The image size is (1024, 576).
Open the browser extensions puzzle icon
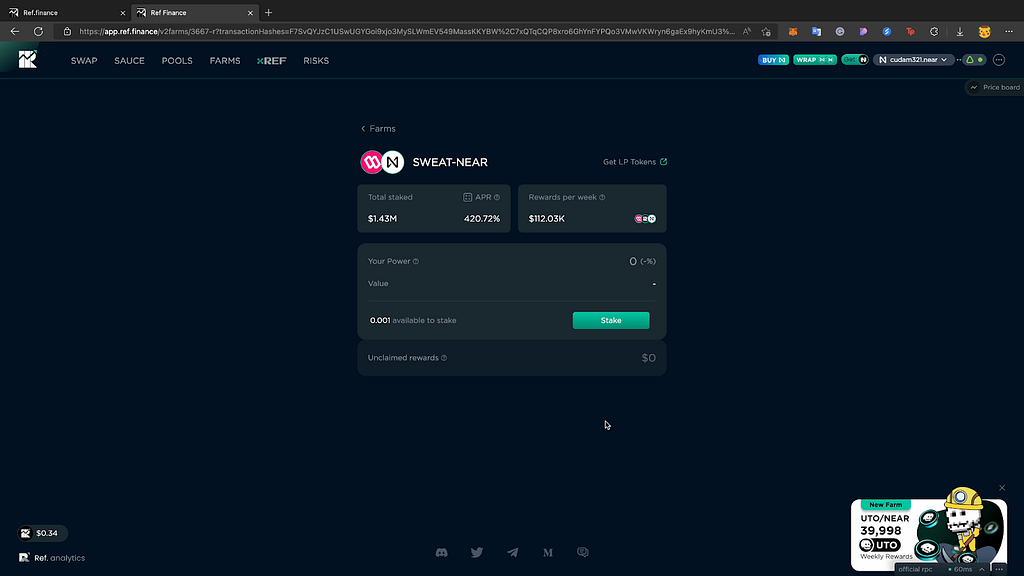click(934, 31)
